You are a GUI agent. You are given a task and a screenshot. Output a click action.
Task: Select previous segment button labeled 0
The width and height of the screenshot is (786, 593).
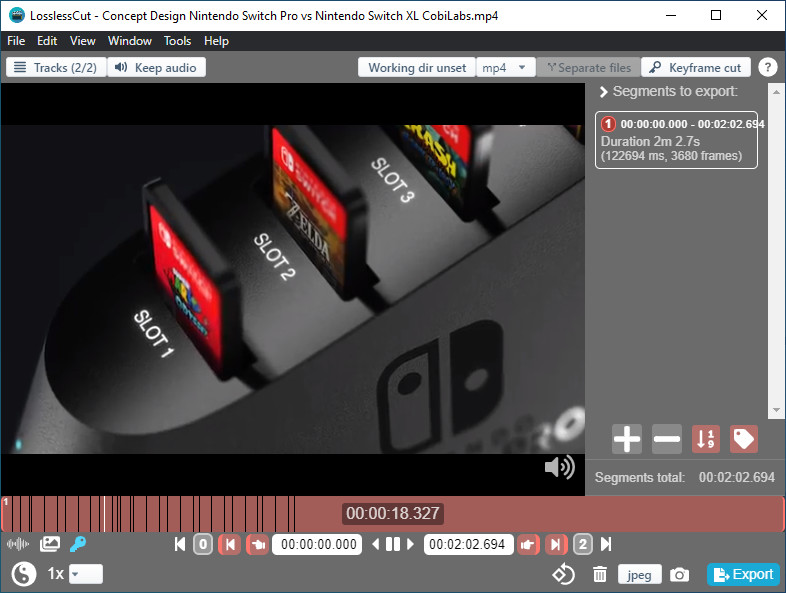click(x=203, y=544)
